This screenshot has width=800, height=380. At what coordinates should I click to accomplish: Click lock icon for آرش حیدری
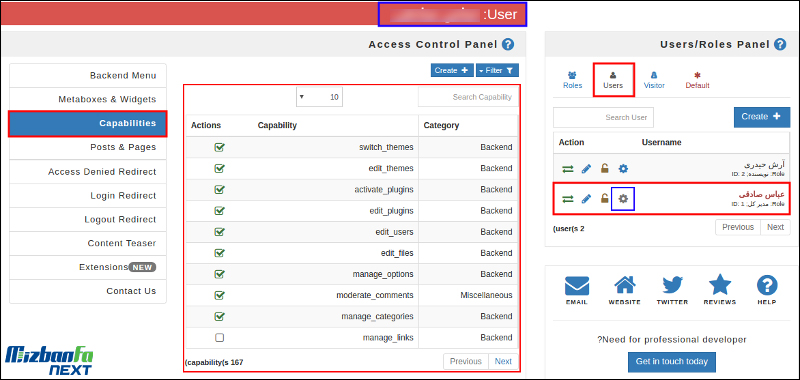pos(605,169)
